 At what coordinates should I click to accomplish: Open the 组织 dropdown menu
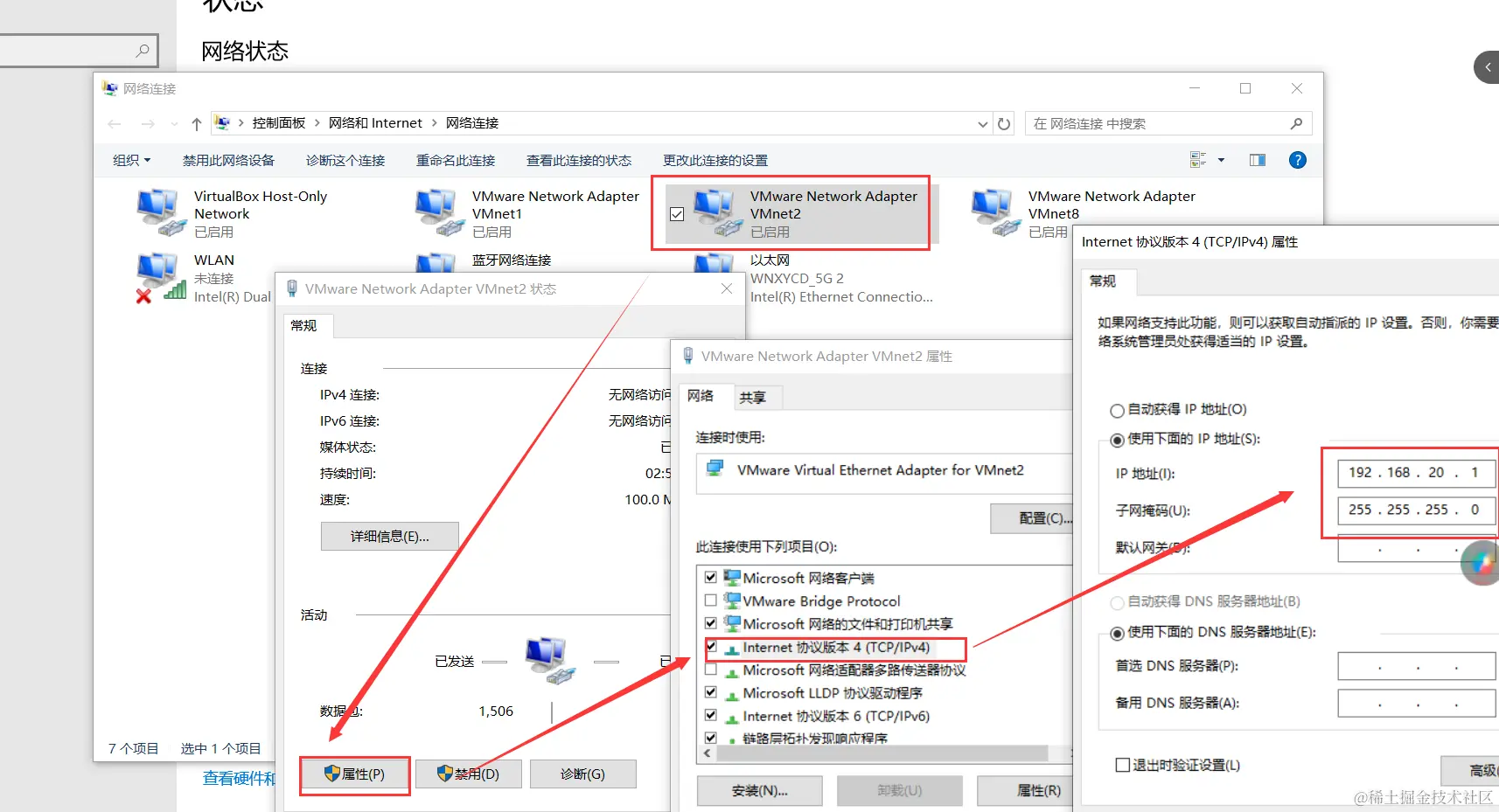pos(132,160)
